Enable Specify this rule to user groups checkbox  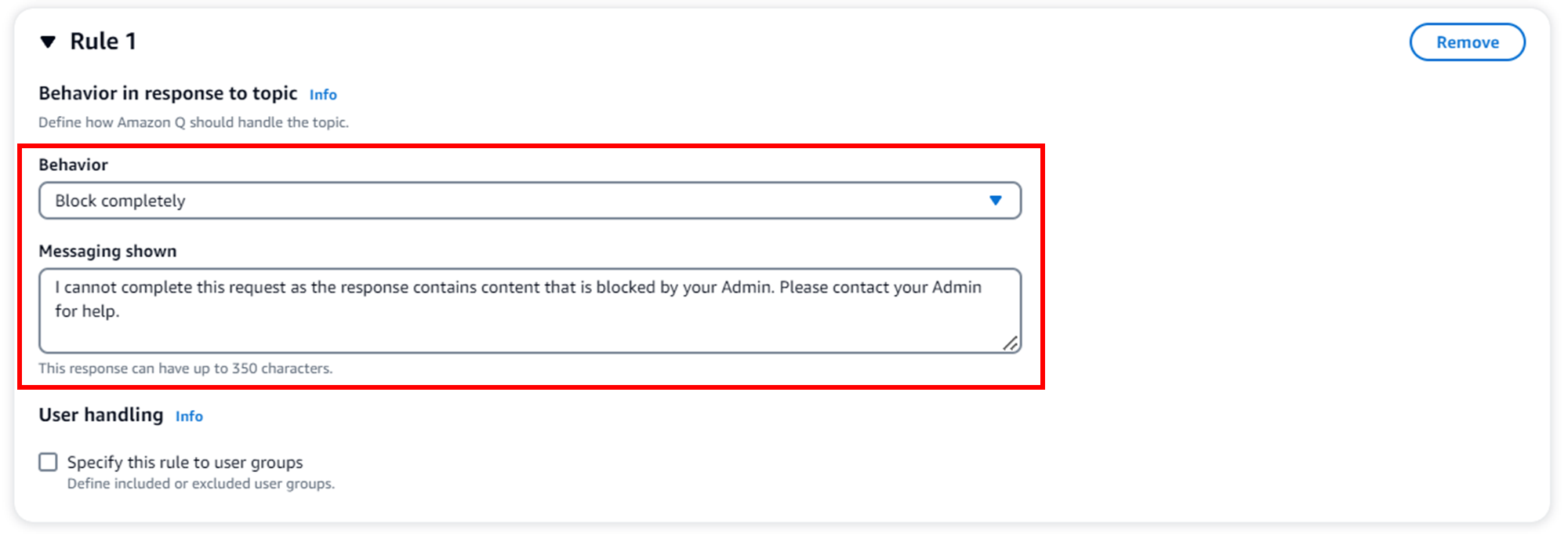coord(49,463)
